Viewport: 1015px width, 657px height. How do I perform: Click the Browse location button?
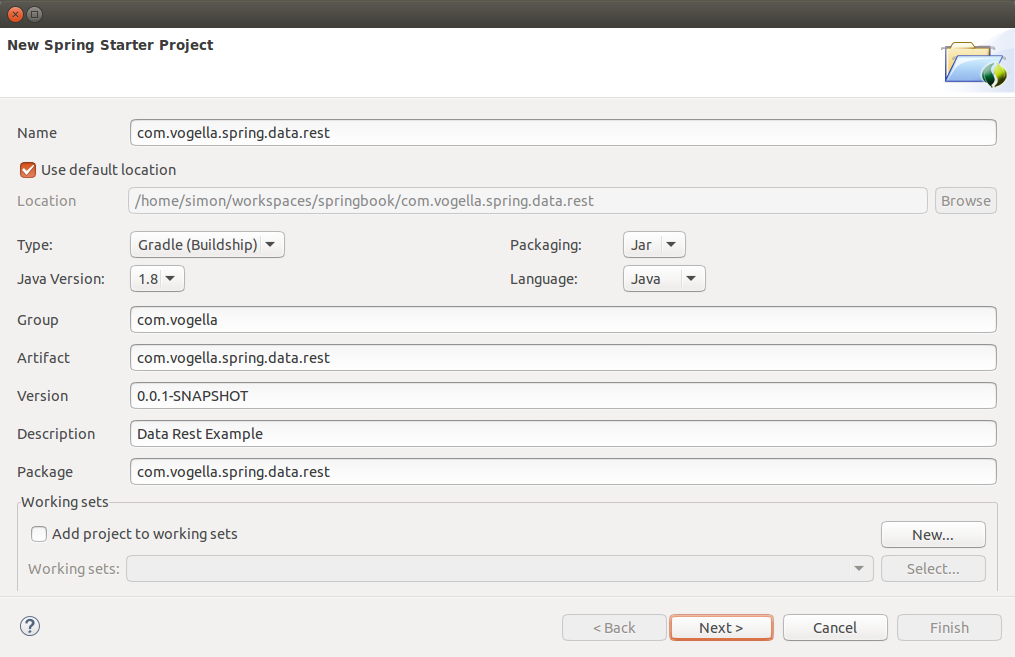point(965,201)
